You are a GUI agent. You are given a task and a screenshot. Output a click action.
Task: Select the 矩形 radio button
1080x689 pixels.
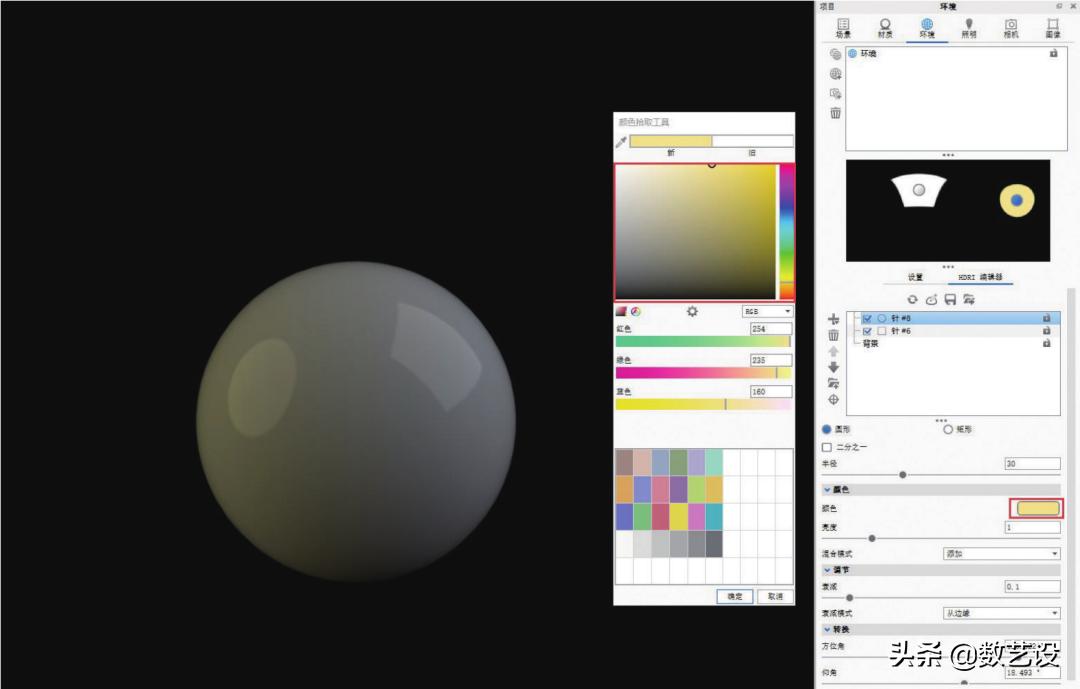pos(948,429)
